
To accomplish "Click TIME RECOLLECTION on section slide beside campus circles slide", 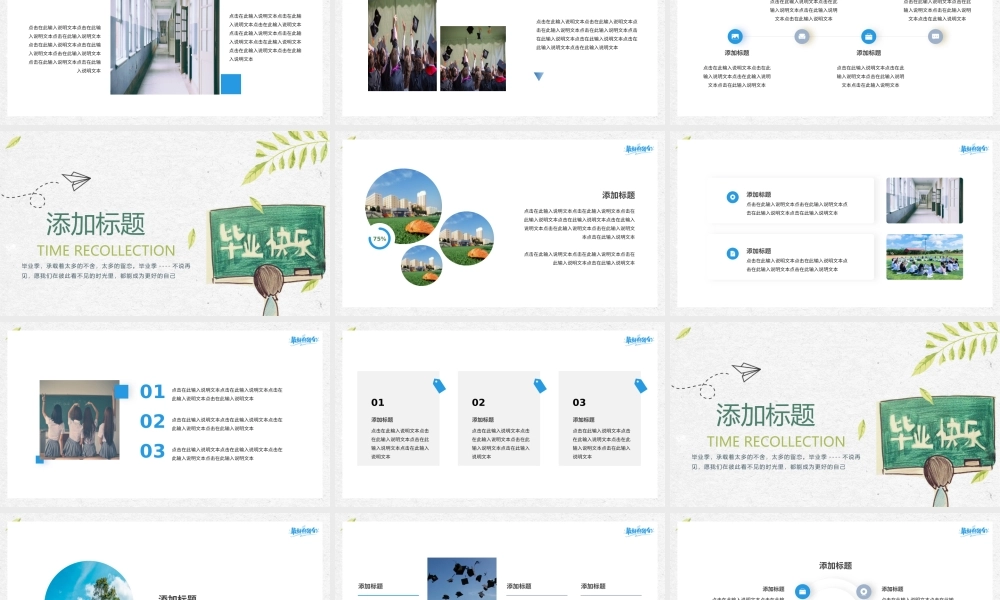I will [x=106, y=251].
